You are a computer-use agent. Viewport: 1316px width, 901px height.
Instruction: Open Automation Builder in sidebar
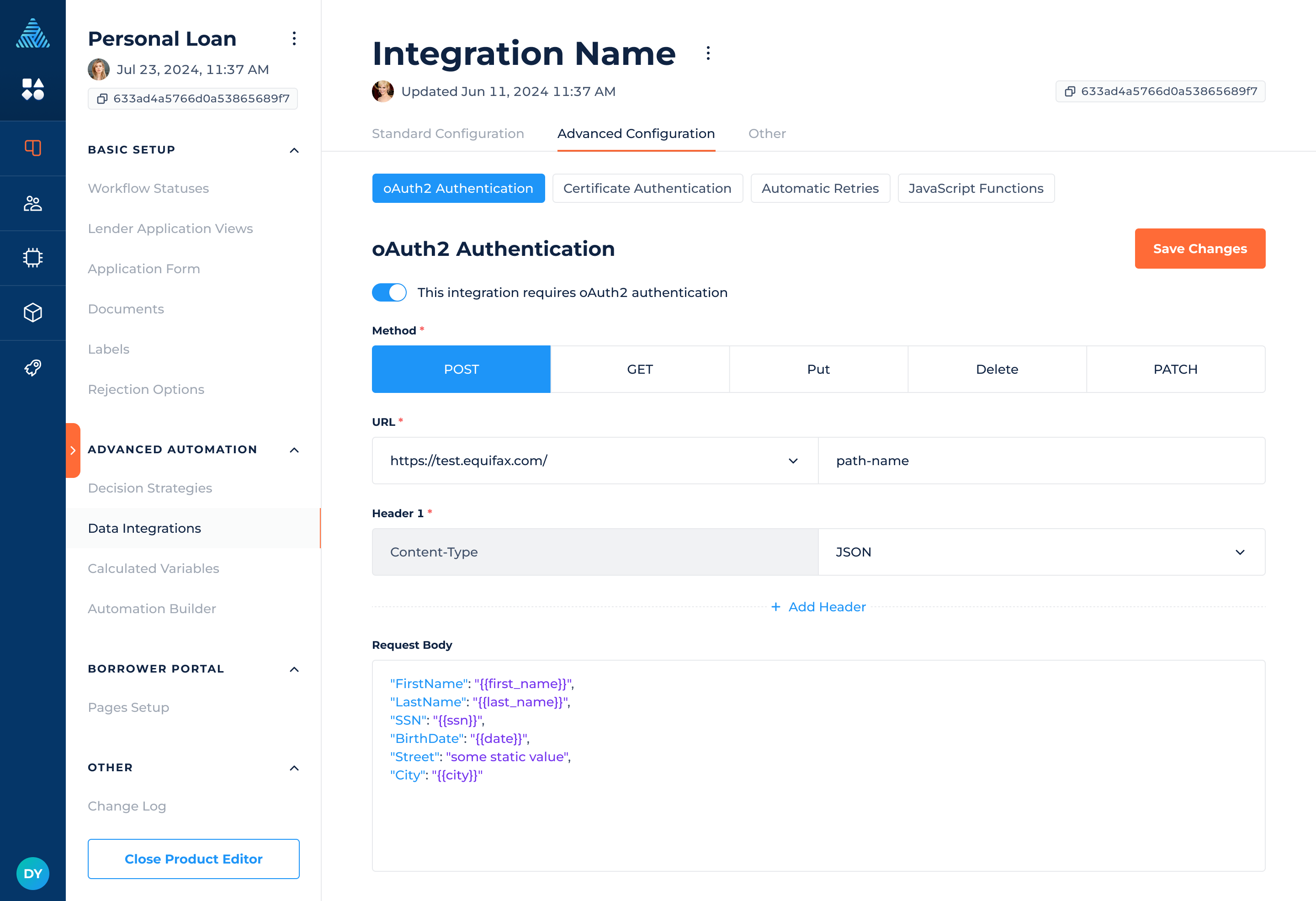pos(152,608)
